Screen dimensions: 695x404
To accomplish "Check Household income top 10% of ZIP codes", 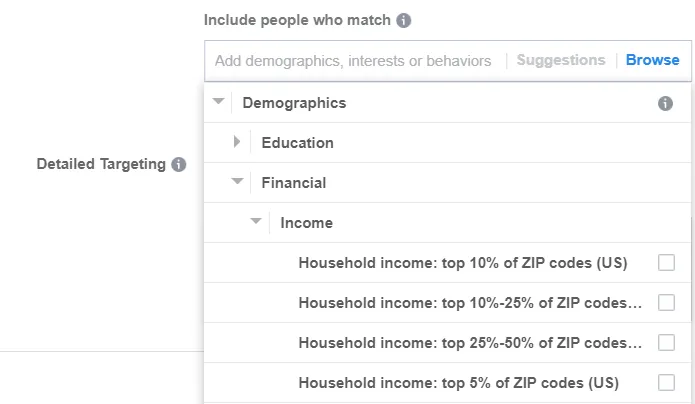I will click(666, 263).
